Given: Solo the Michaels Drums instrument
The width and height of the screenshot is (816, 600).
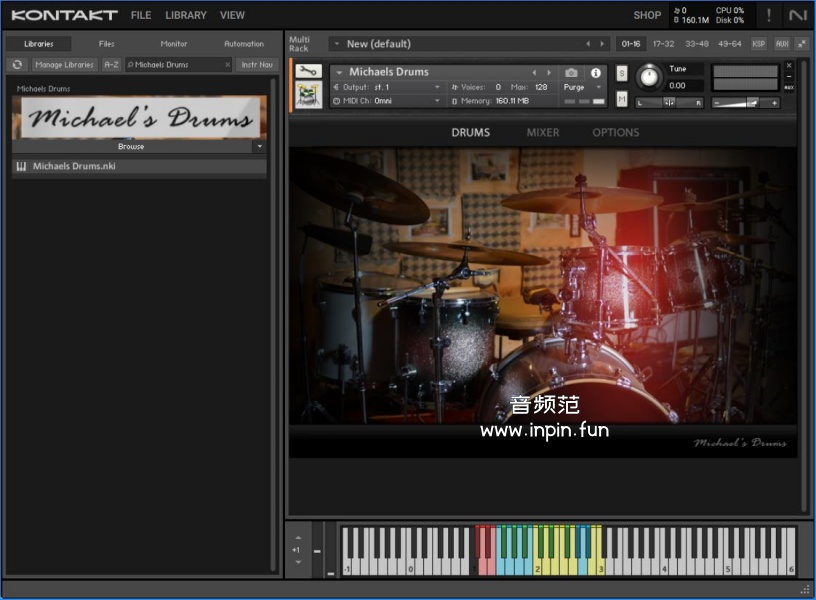Looking at the screenshot, I should click(x=622, y=74).
